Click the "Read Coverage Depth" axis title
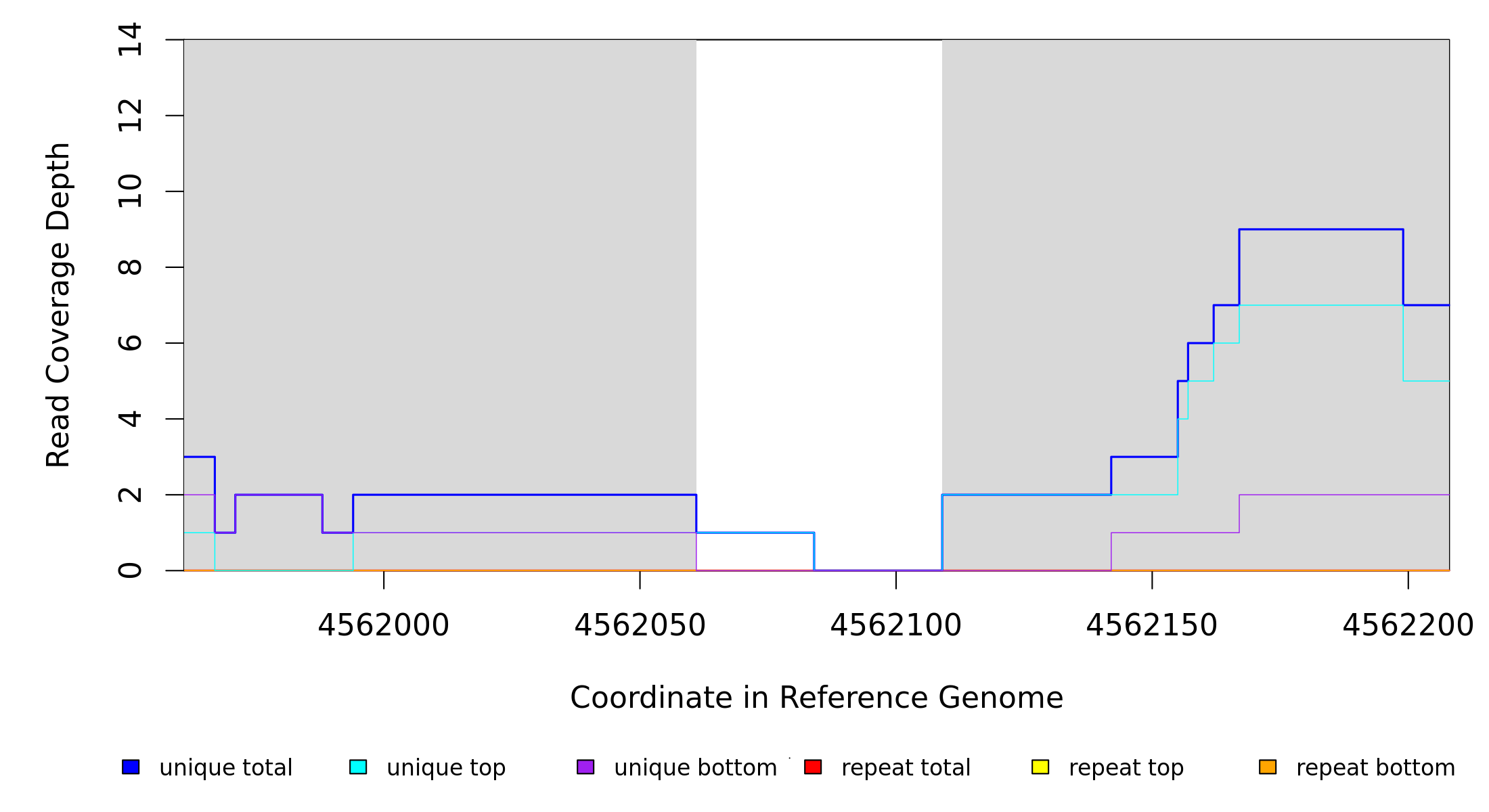The image size is (1489, 812). point(58,304)
